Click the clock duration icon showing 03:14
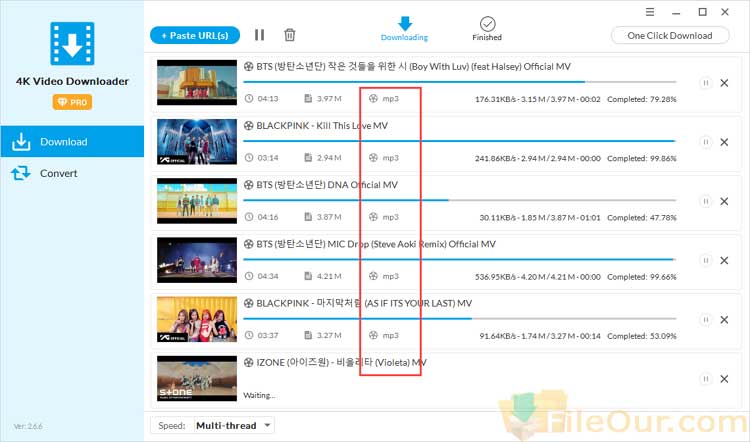Screen dimensions: 750x442 point(249,158)
